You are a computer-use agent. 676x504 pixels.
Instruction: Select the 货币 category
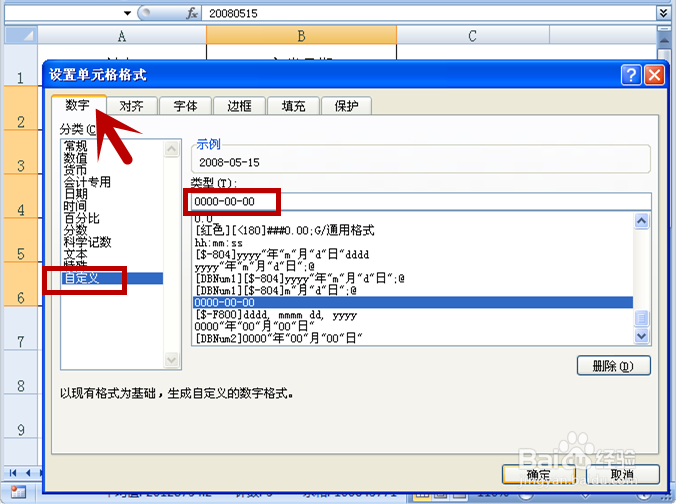(x=75, y=170)
